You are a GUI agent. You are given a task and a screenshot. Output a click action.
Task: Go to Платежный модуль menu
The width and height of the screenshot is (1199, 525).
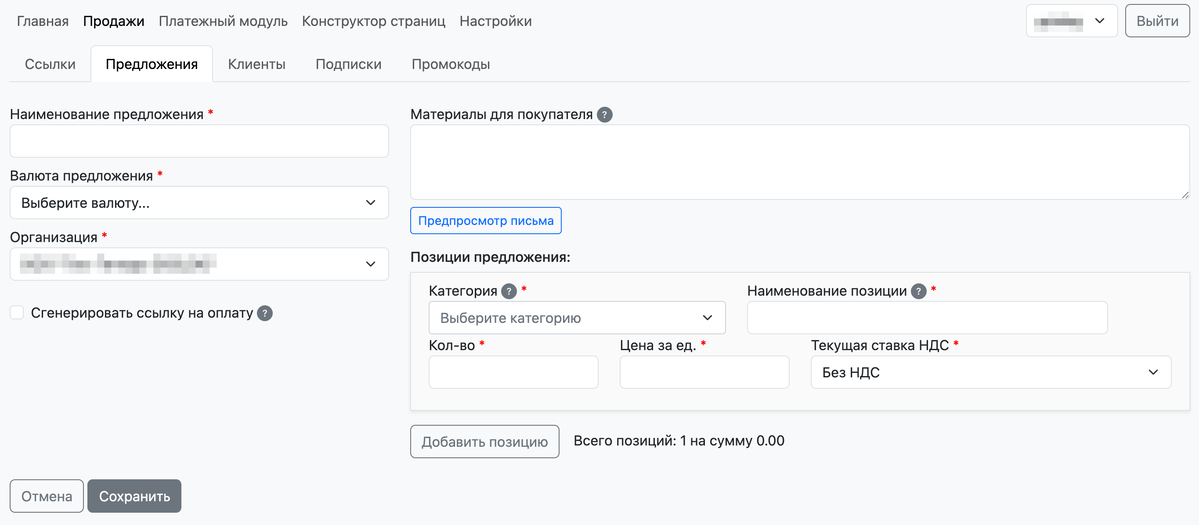(x=223, y=21)
